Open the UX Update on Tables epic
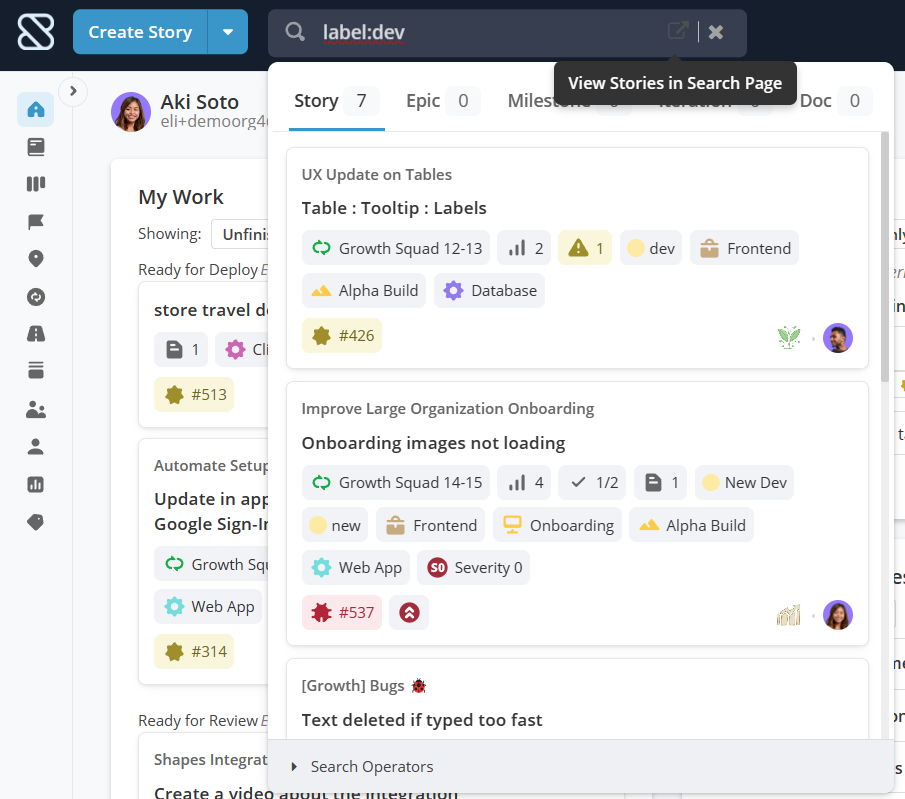The height and width of the screenshot is (799, 905). point(376,174)
